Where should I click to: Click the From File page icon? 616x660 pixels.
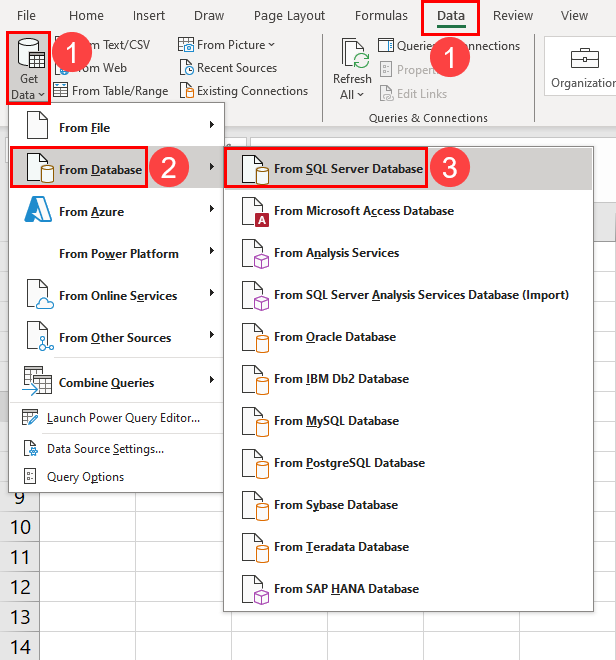[x=37, y=125]
